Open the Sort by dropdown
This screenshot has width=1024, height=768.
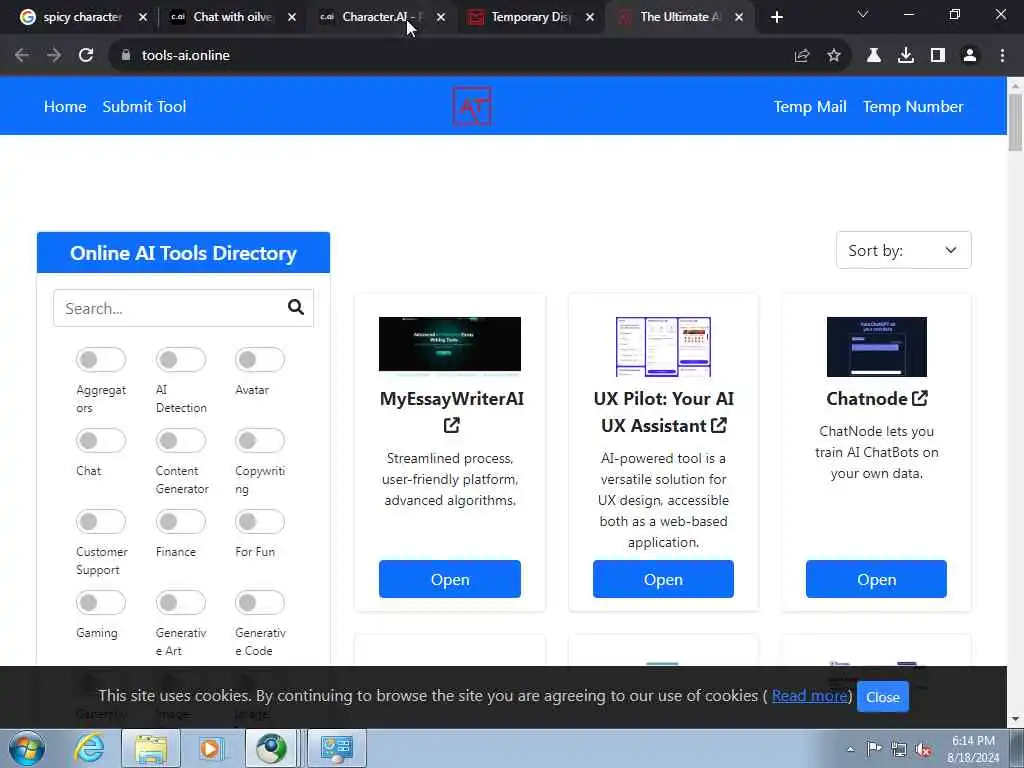point(903,250)
